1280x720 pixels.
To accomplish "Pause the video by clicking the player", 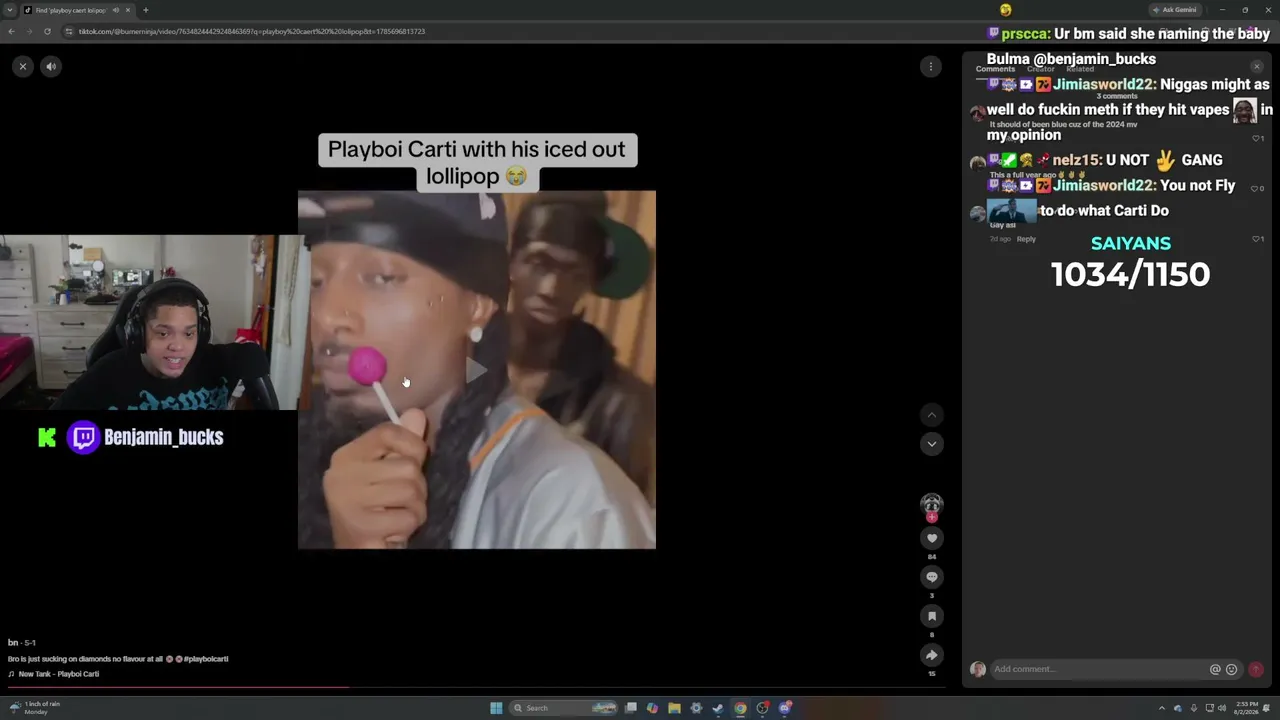I will [477, 370].
